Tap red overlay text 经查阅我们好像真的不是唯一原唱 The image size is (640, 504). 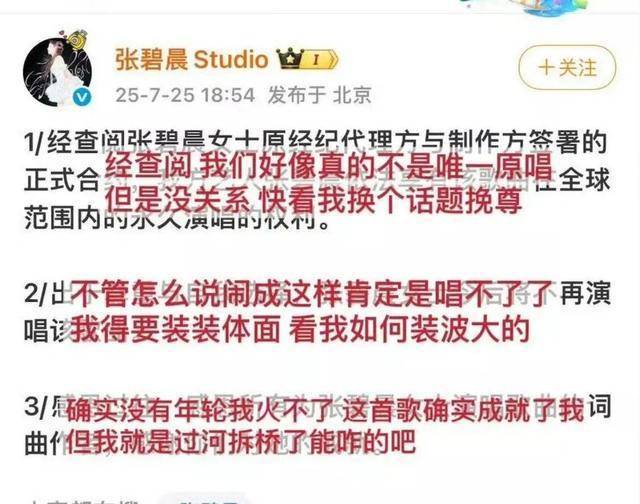[x=328, y=167]
